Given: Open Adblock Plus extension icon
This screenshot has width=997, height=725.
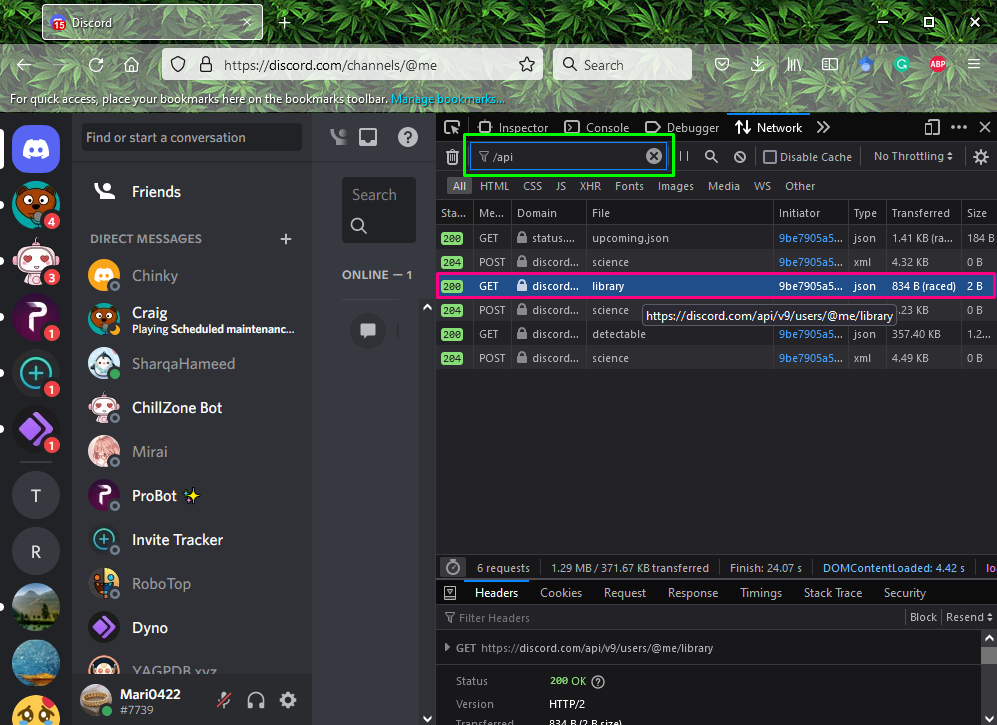Looking at the screenshot, I should pyautogui.click(x=938, y=64).
